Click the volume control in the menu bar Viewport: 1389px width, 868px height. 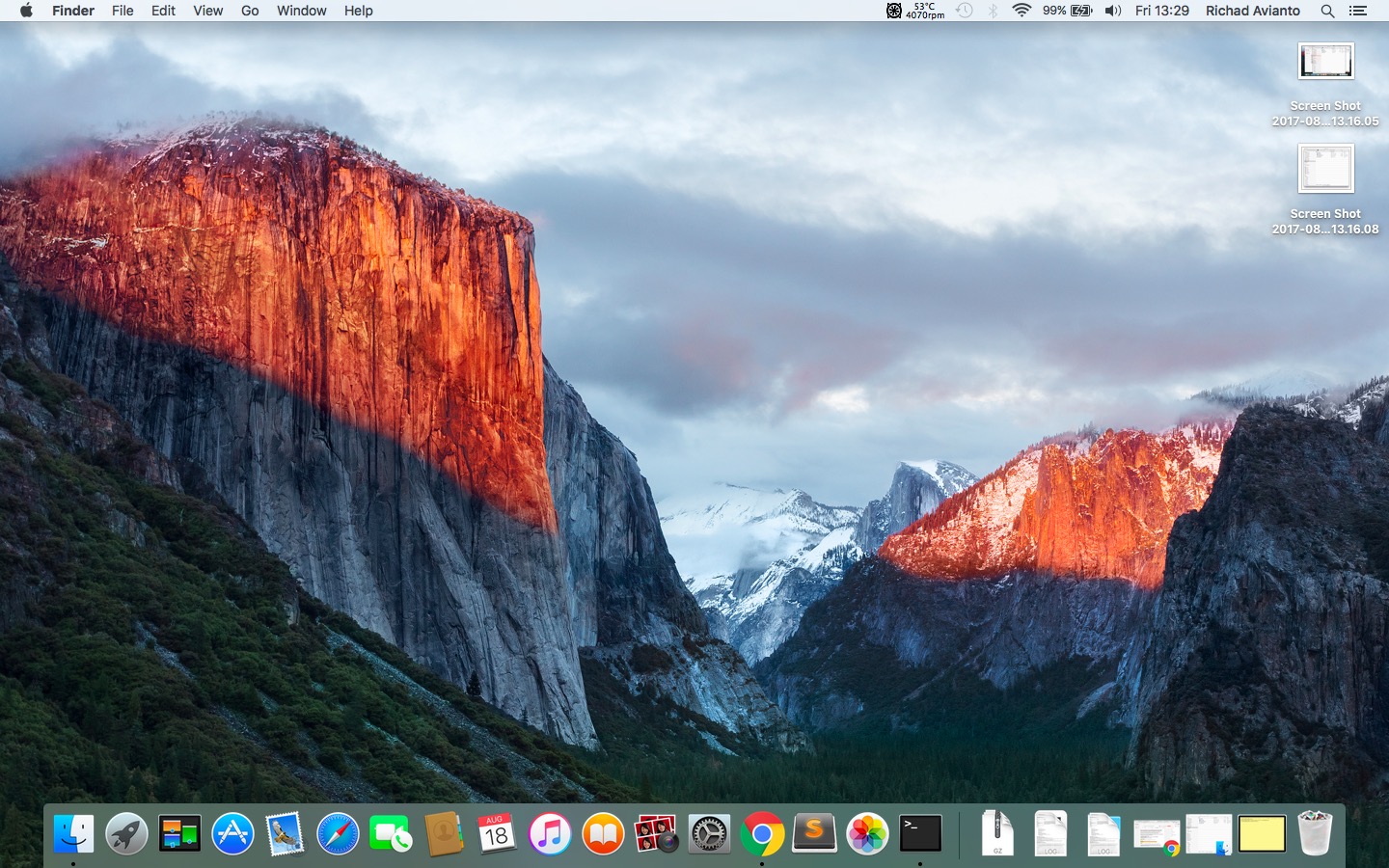click(1112, 11)
